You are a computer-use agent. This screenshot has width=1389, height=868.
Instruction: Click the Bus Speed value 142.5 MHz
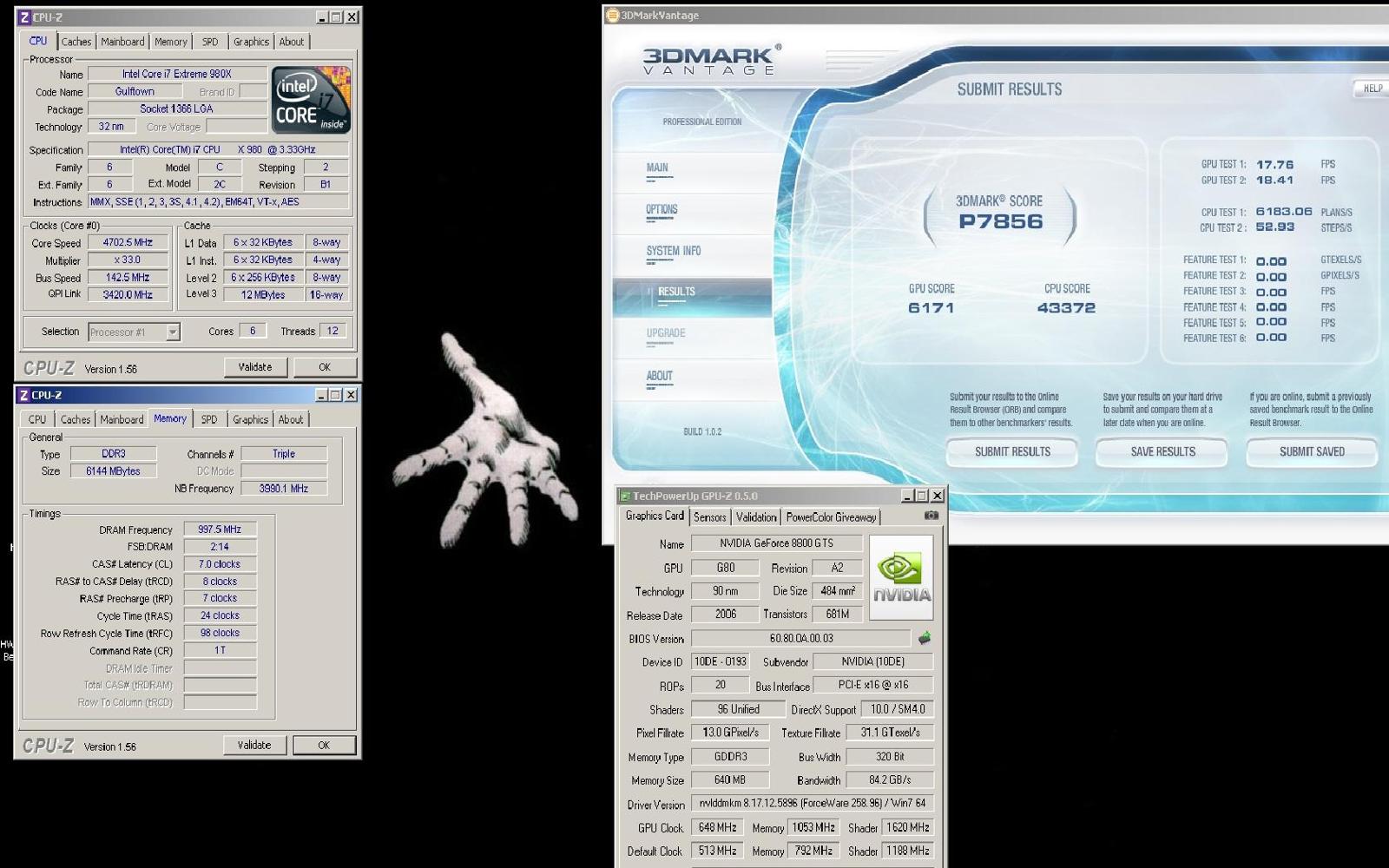(x=128, y=278)
